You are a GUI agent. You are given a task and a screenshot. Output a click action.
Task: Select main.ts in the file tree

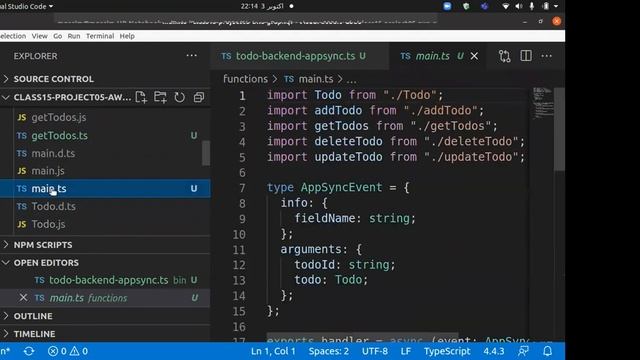tap(105, 189)
